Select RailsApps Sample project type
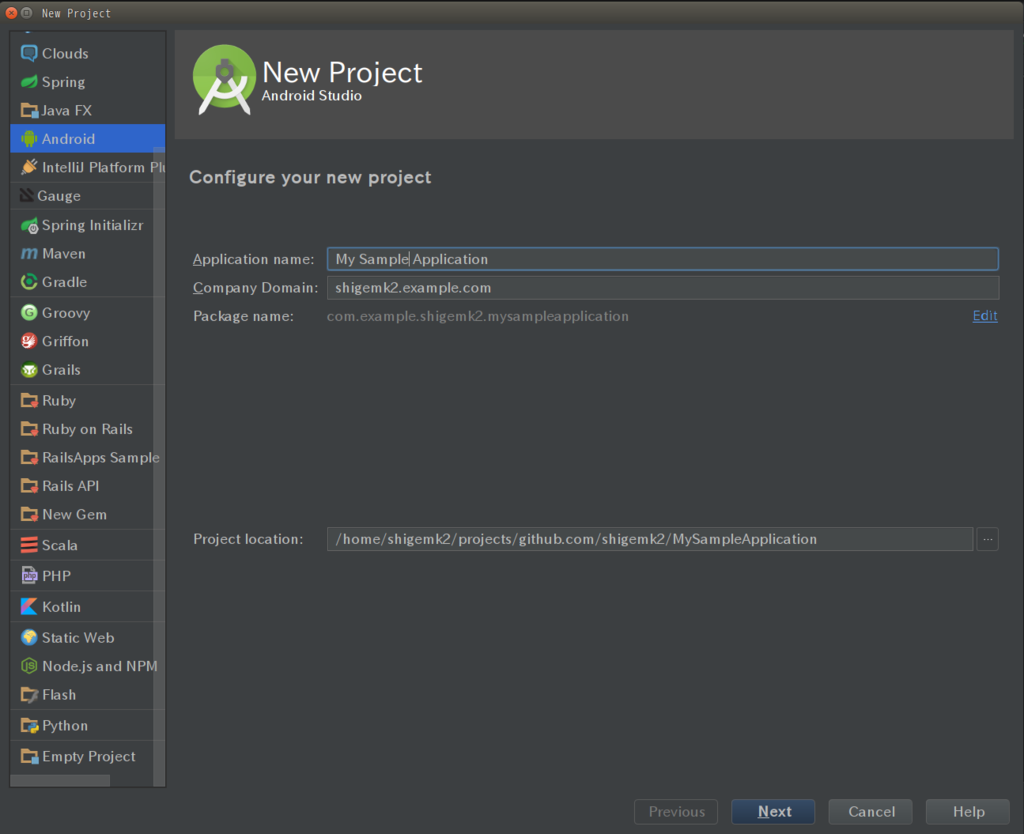Screen dimensions: 1024x834 click(87, 457)
